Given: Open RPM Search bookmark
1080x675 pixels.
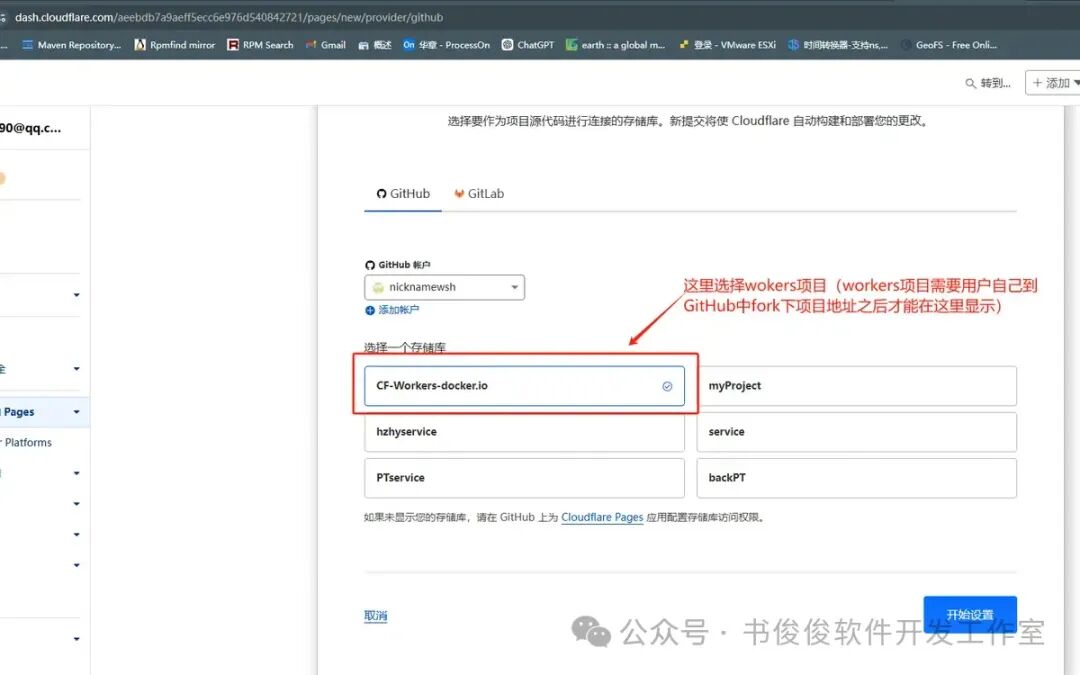Looking at the screenshot, I should (x=260, y=45).
